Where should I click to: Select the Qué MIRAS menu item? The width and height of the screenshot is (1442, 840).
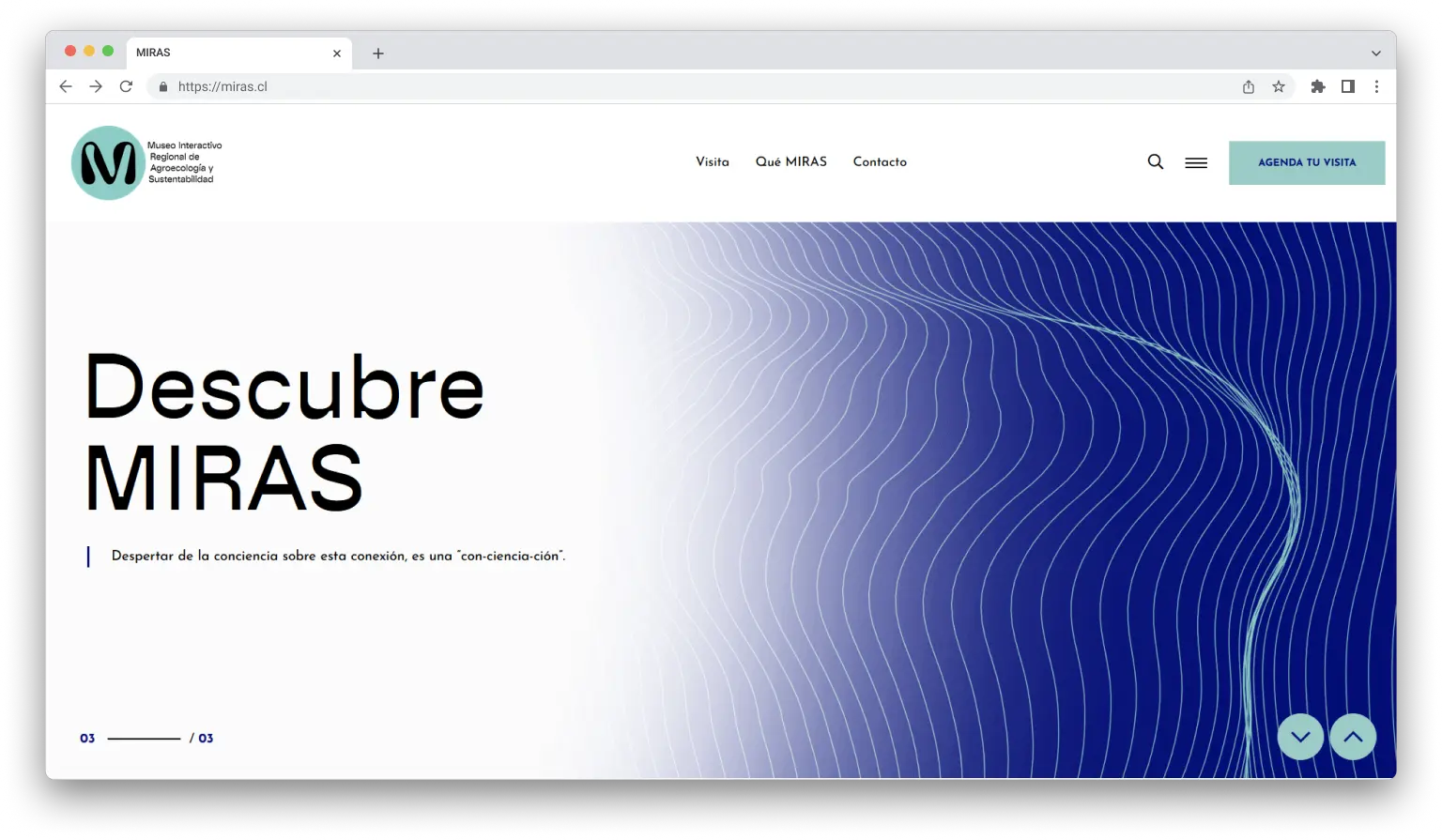(x=790, y=162)
